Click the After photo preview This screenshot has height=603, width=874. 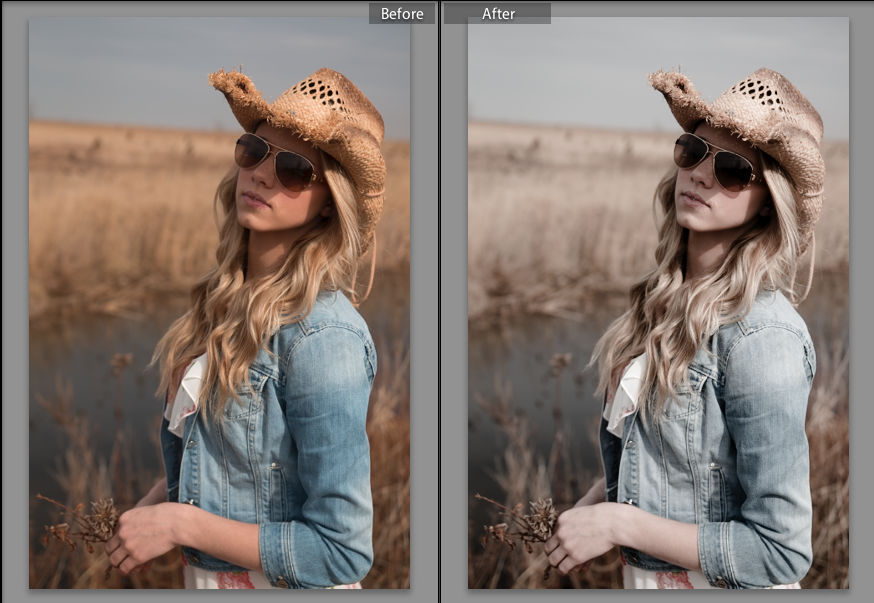658,303
